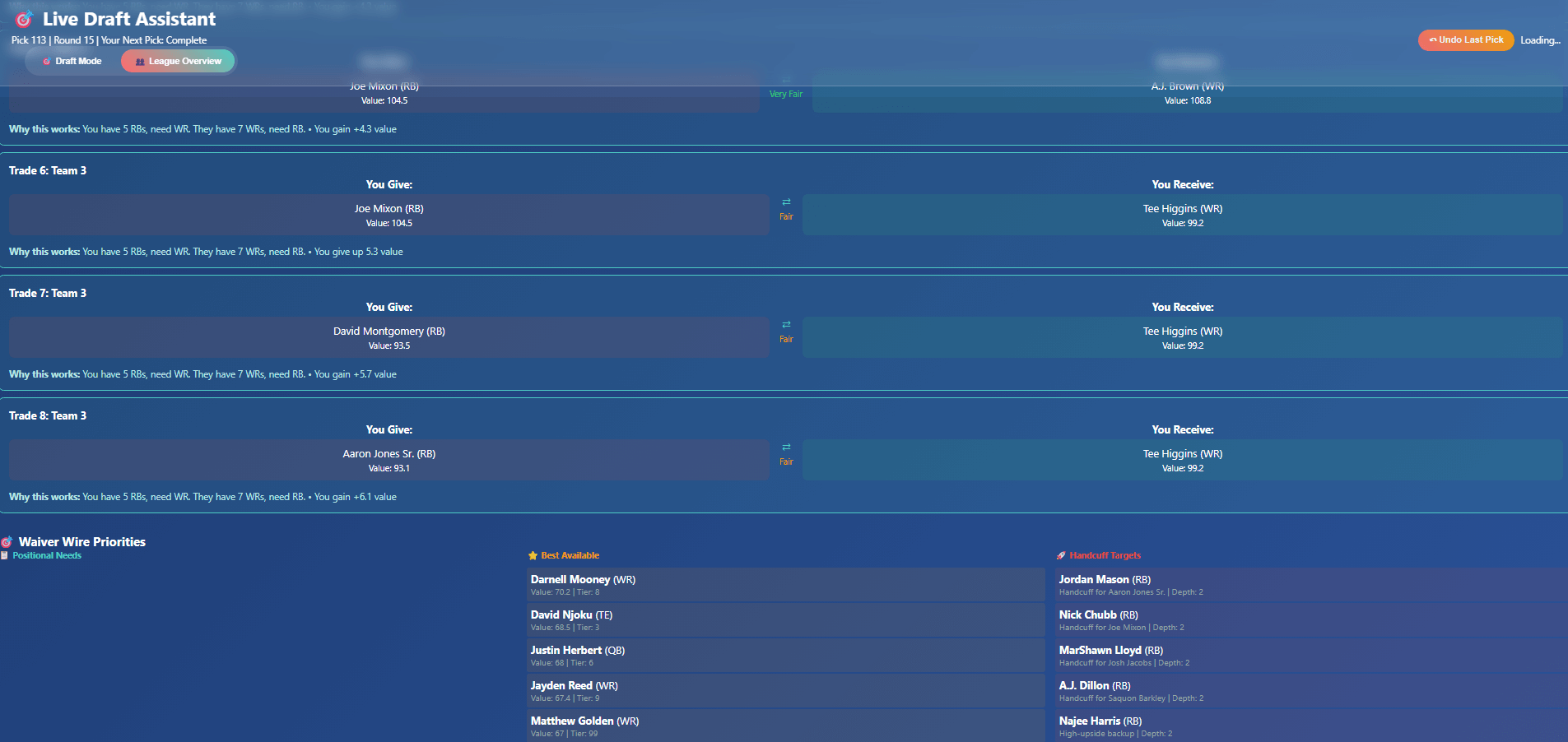Click the Waiver Wire Priorities target icon

pyautogui.click(x=7, y=542)
